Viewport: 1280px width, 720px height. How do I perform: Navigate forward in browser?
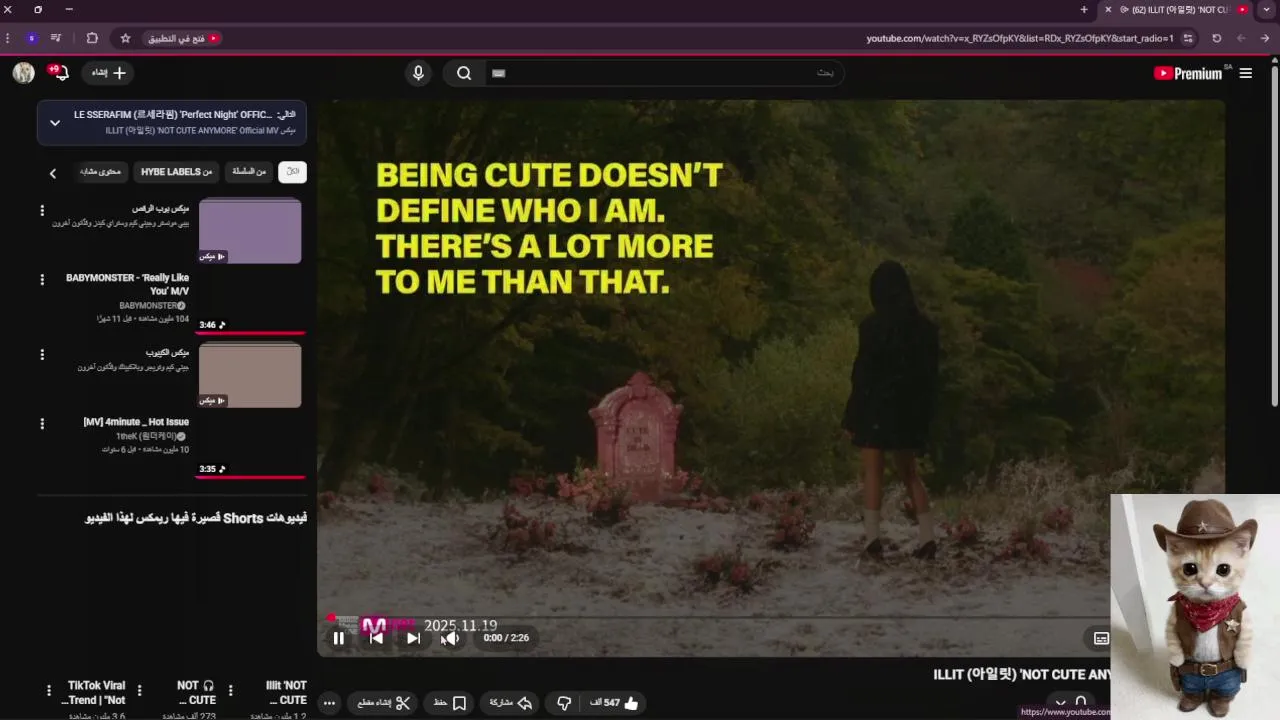pos(1241,38)
